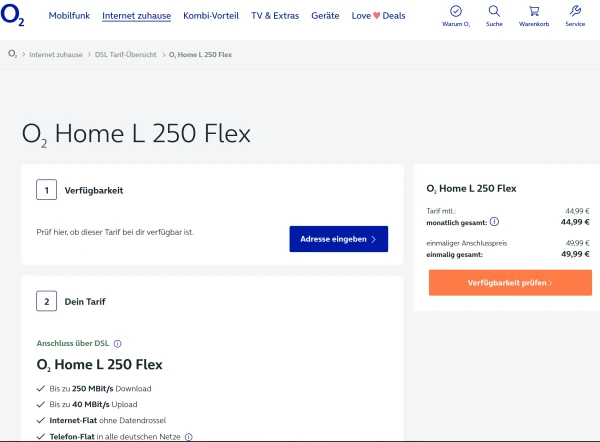This screenshot has height=442, width=600.
Task: Click the O2 logo in header
Action: pyautogui.click(x=12, y=15)
